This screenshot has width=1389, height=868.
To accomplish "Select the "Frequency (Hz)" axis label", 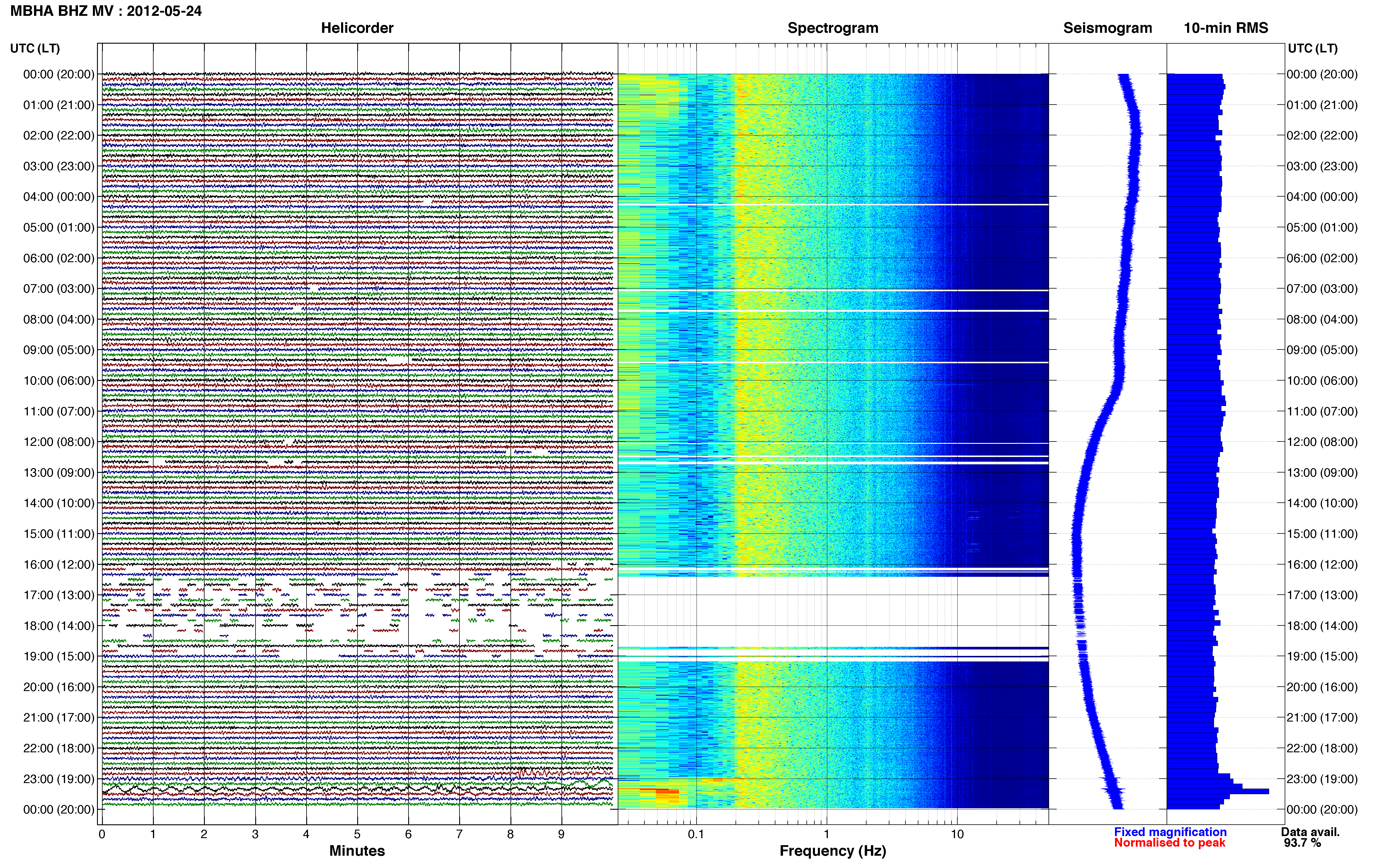I will click(x=833, y=851).
